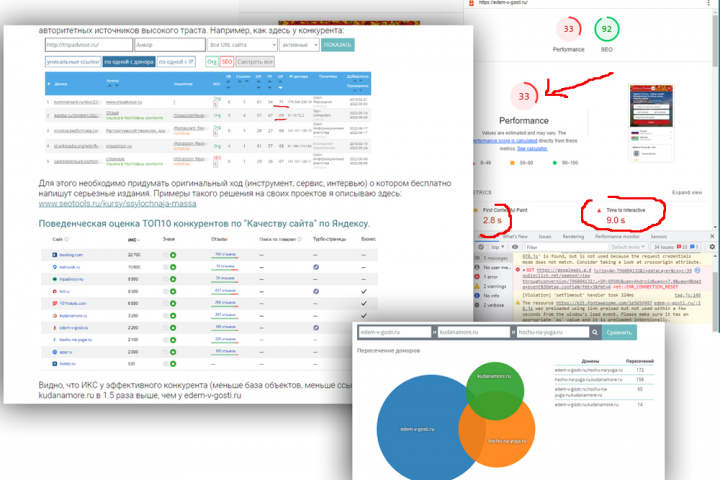Screen dimensions: 720x480
Task: Open the Default levels dropdown
Action: (628, 247)
